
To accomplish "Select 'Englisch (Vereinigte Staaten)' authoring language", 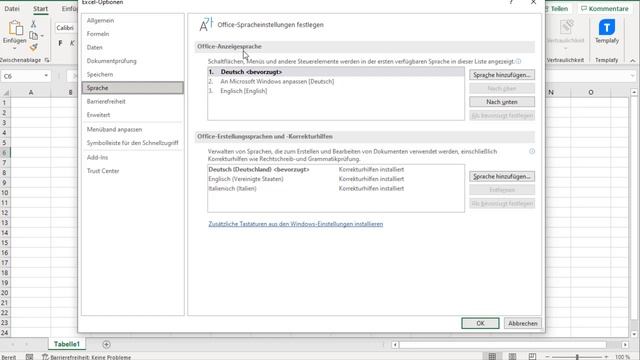I will tap(336, 179).
